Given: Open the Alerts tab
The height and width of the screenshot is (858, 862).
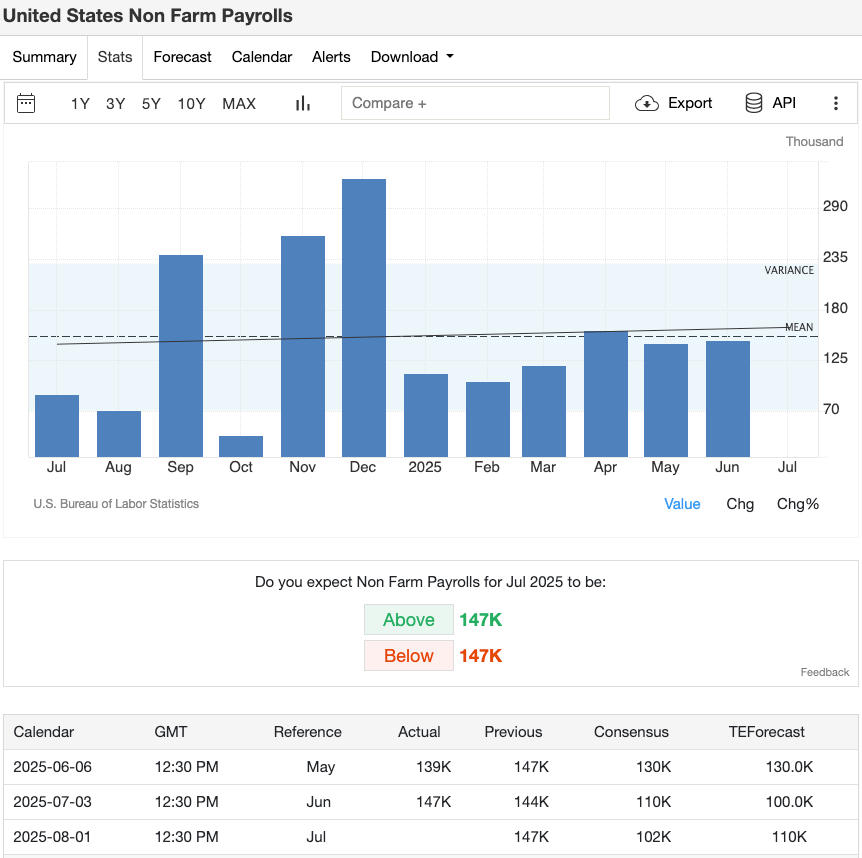Looking at the screenshot, I should tap(331, 57).
